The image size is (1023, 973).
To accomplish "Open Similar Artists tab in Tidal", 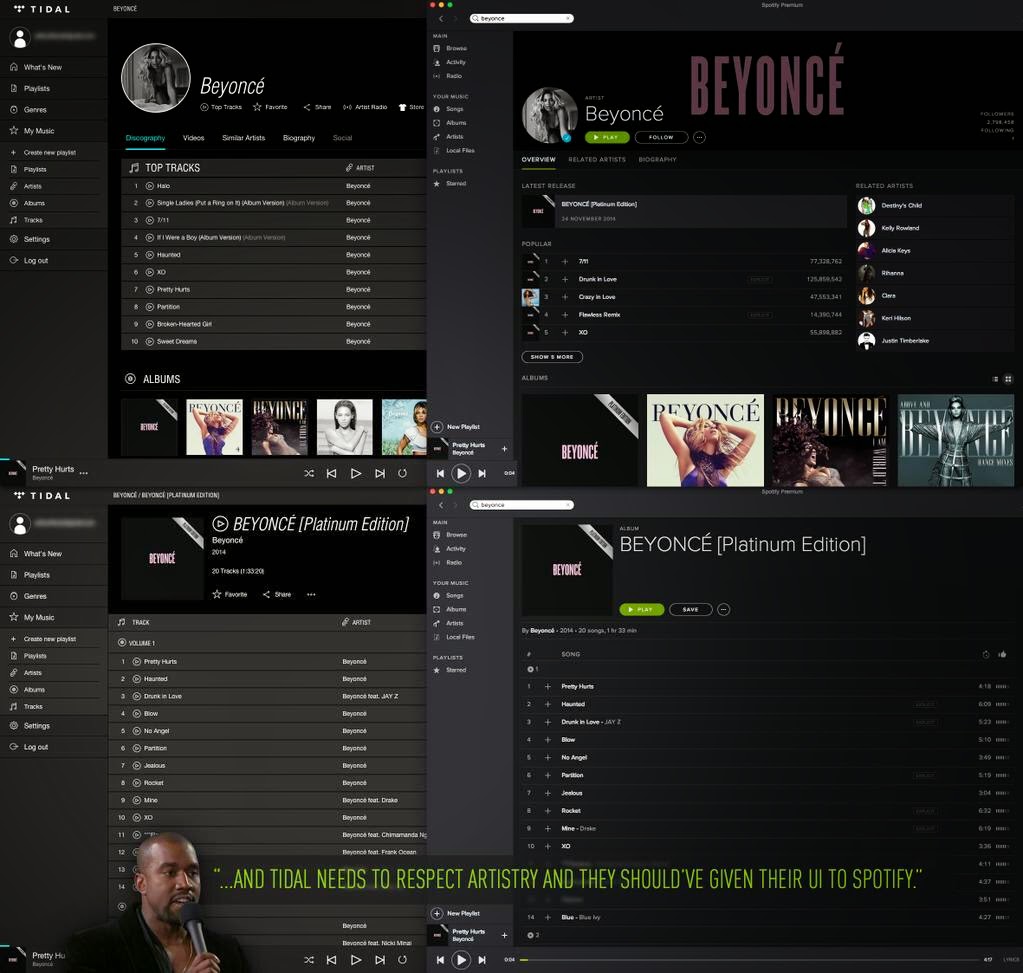I will (243, 138).
